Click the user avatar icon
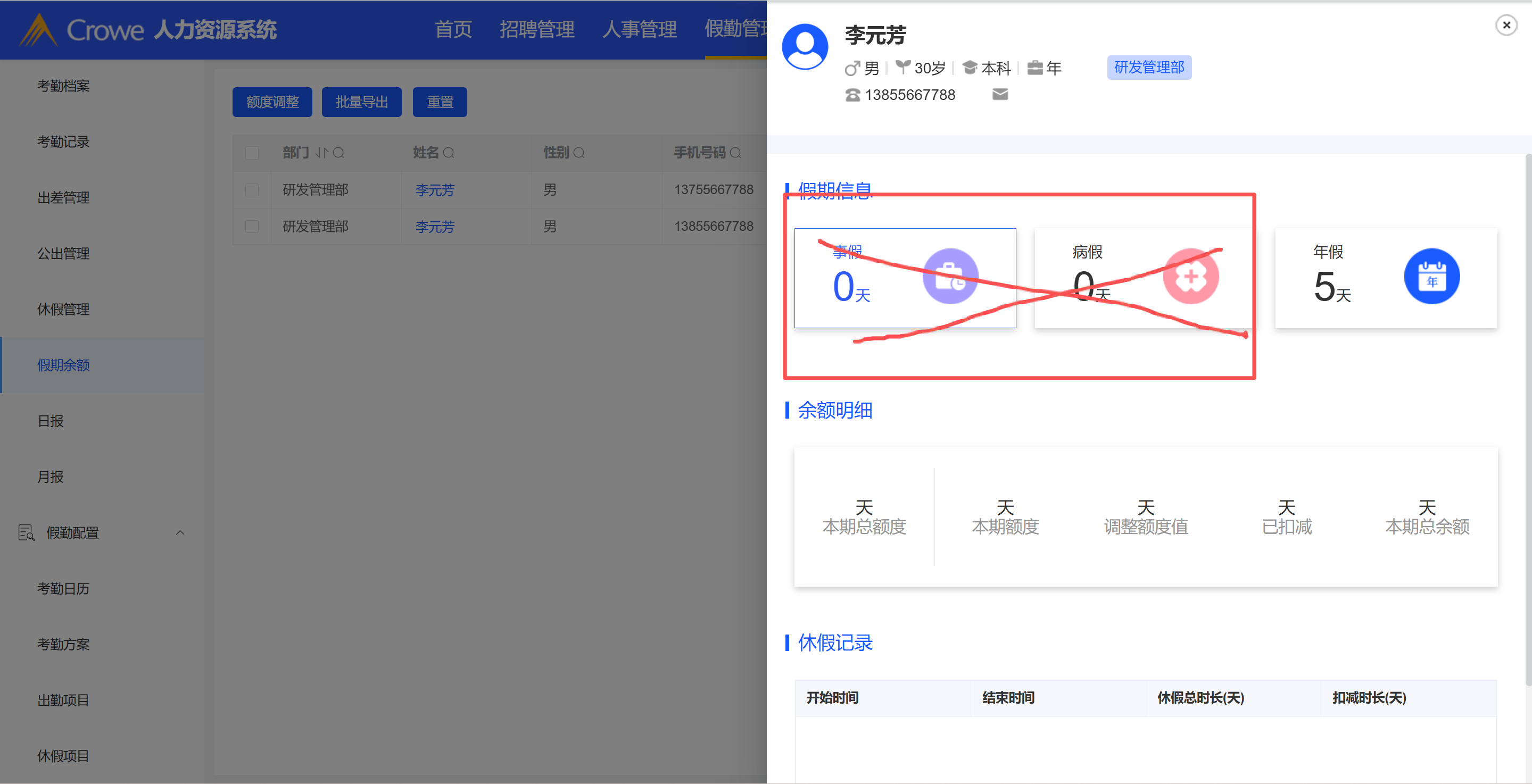Image resolution: width=1532 pixels, height=784 pixels. point(805,47)
